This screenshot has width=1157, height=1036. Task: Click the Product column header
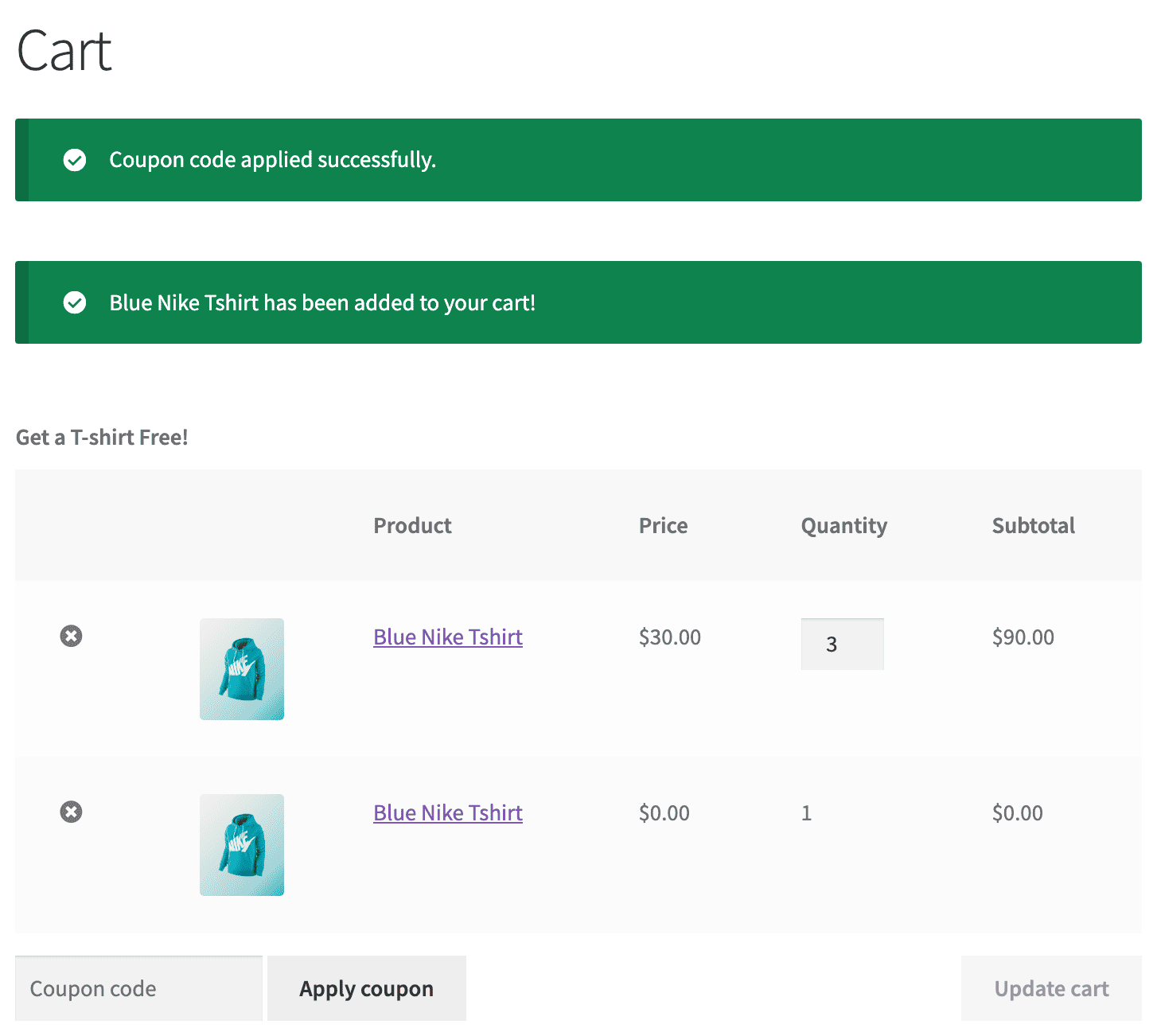[412, 525]
